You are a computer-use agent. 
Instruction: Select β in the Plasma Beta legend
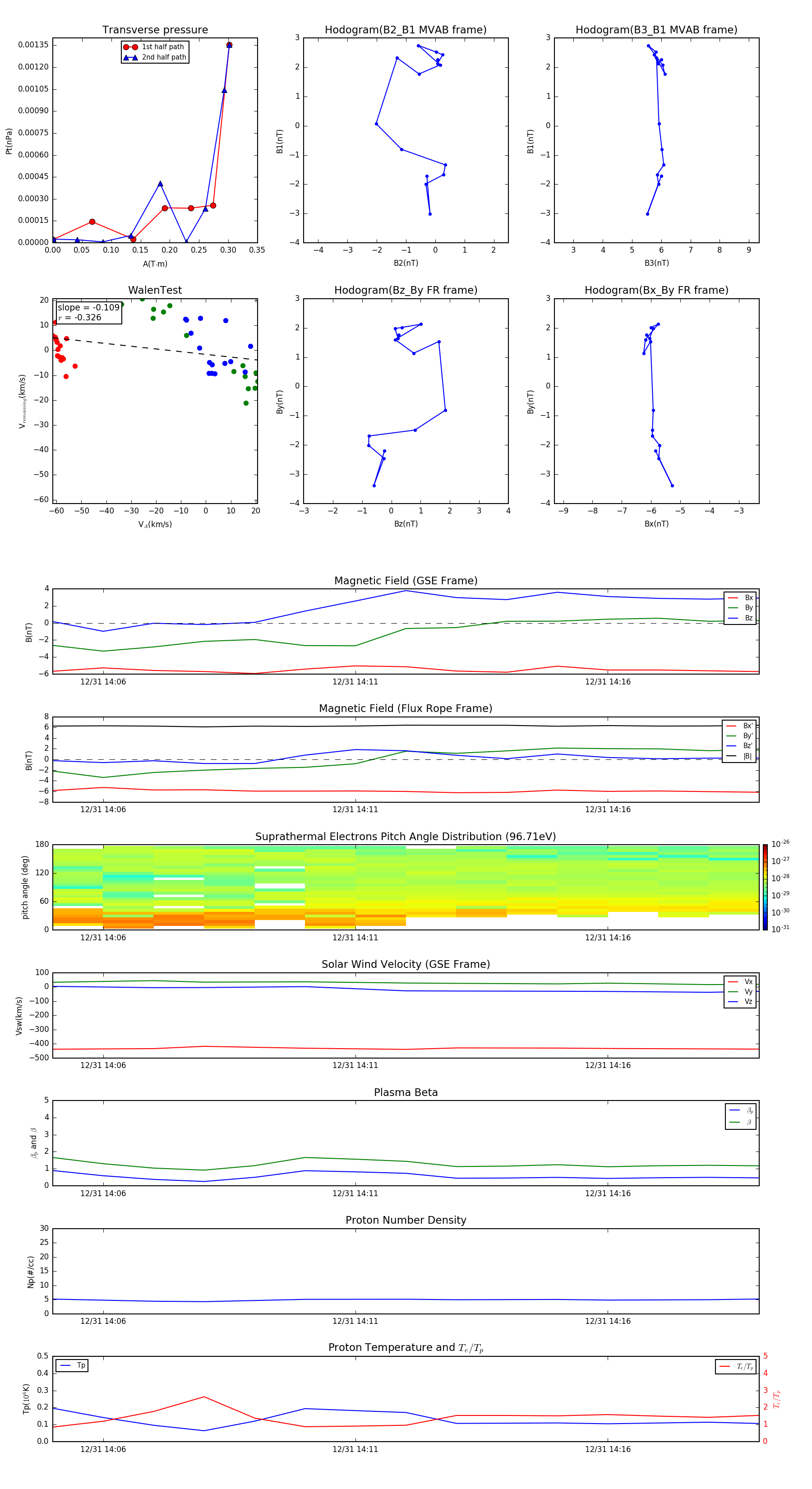coord(741,1123)
